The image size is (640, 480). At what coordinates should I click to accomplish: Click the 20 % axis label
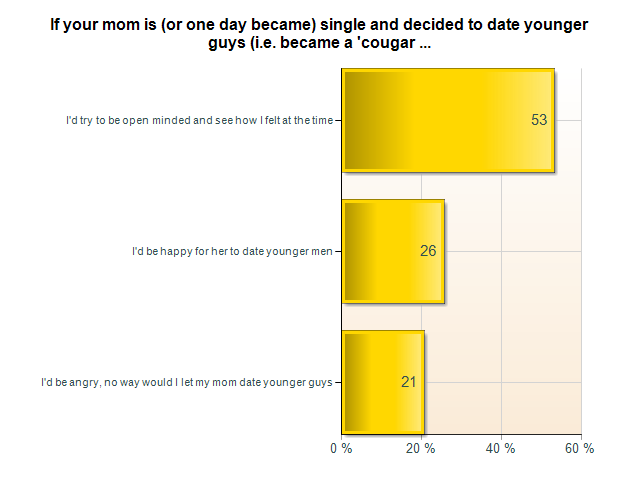click(x=420, y=449)
